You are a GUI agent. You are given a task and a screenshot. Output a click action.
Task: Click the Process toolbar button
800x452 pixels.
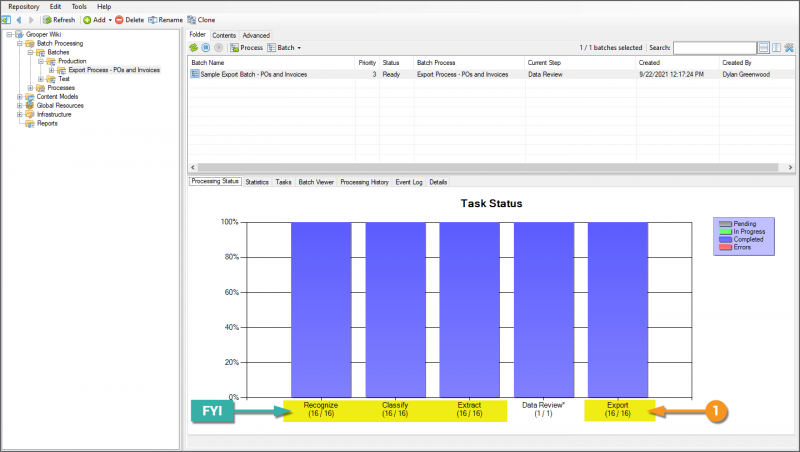(246, 47)
